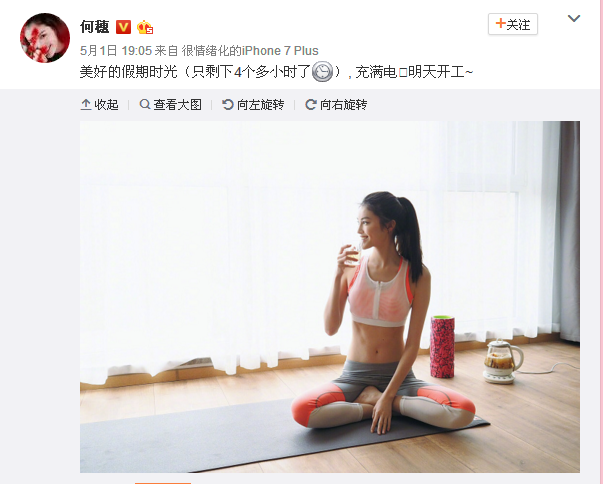Click the 何穗 profile avatar
The width and height of the screenshot is (603, 484).
click(x=45, y=38)
